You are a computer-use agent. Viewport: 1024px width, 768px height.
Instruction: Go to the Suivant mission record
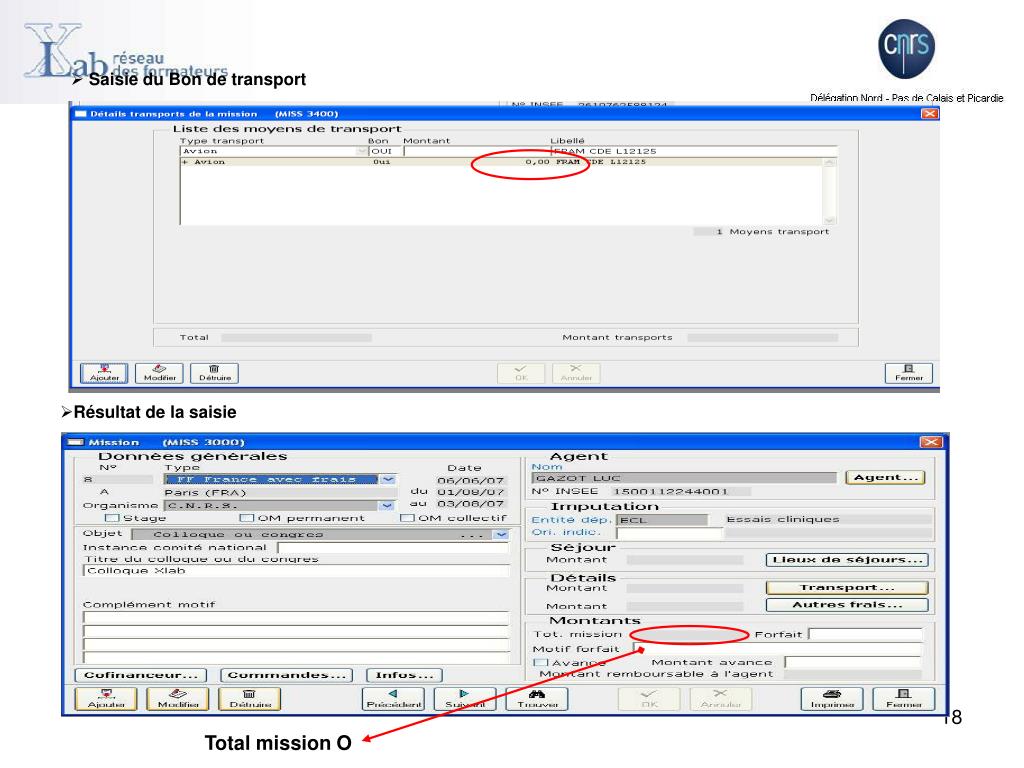[x=465, y=699]
